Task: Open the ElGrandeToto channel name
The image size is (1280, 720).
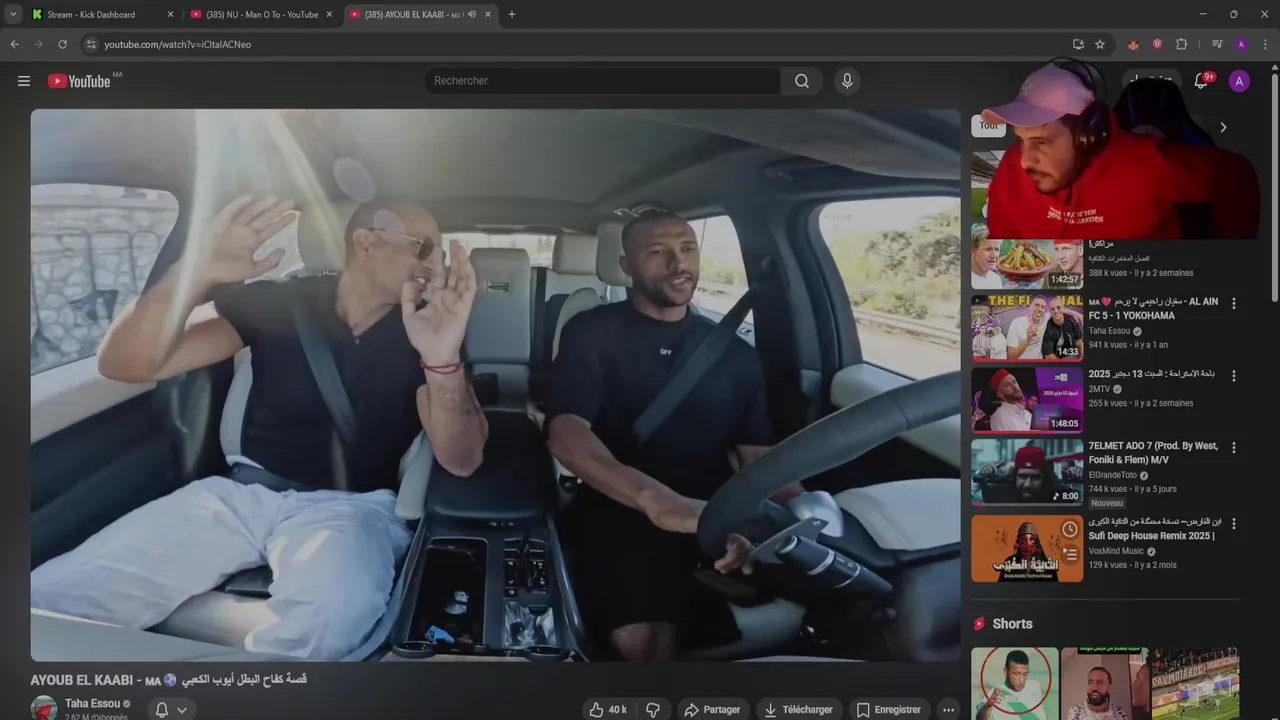Action: click(1113, 475)
